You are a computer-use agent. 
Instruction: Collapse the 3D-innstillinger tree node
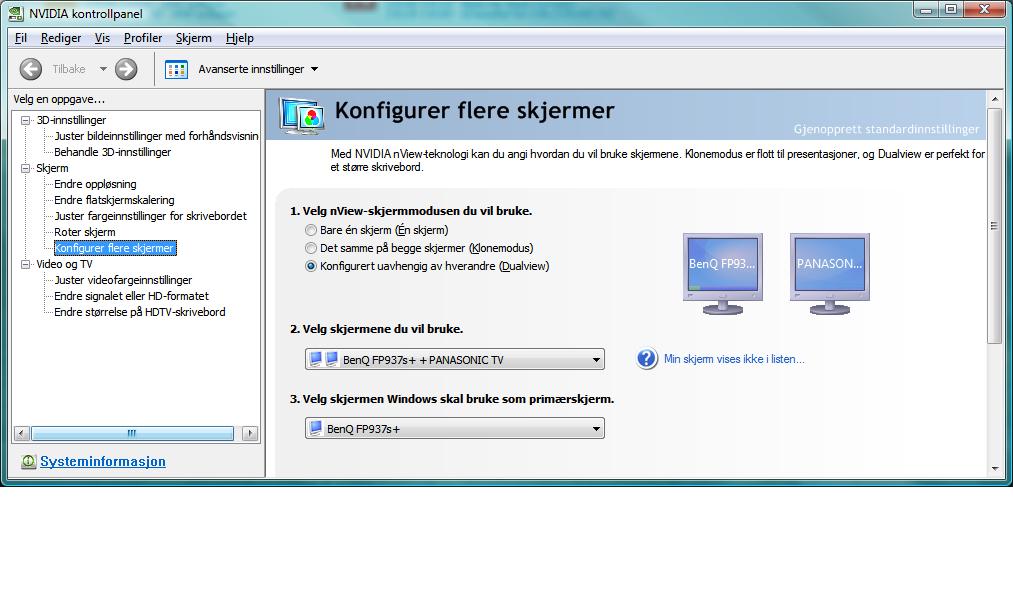(x=26, y=120)
